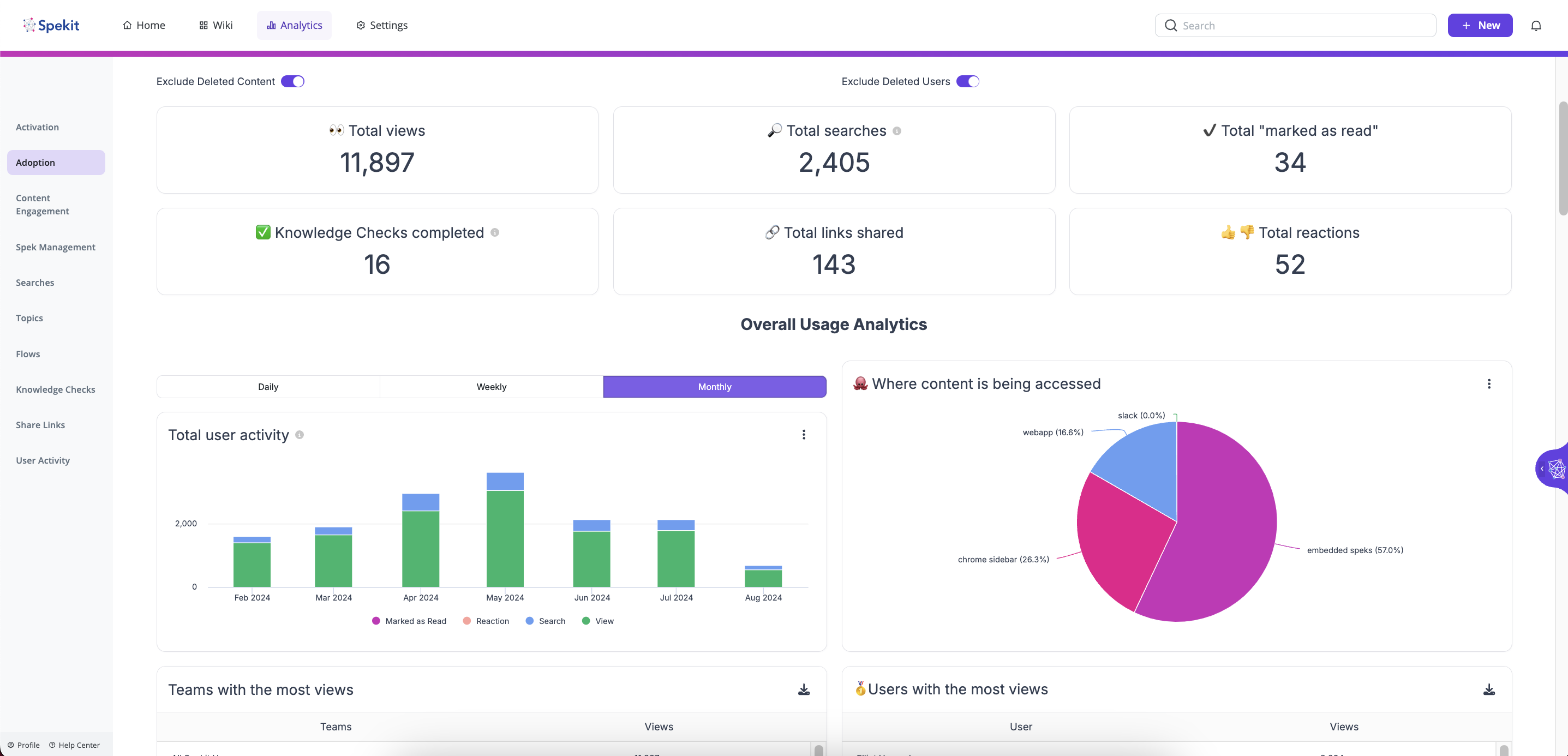The height and width of the screenshot is (756, 1568).
Task: Click info icon next to Total user activity
Action: pos(300,435)
